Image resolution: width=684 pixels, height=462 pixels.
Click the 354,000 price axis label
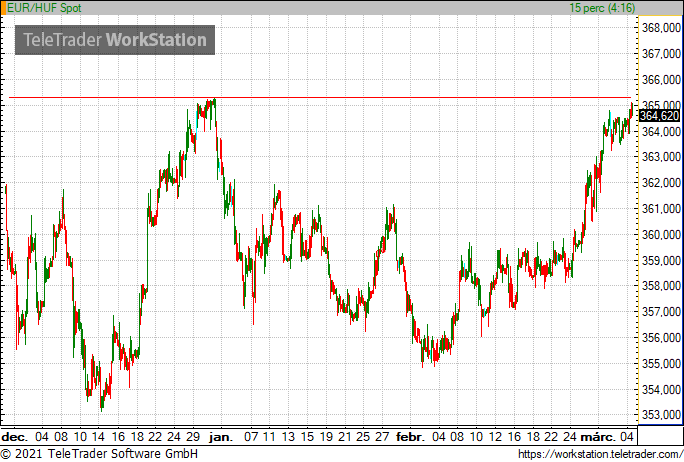[661, 389]
